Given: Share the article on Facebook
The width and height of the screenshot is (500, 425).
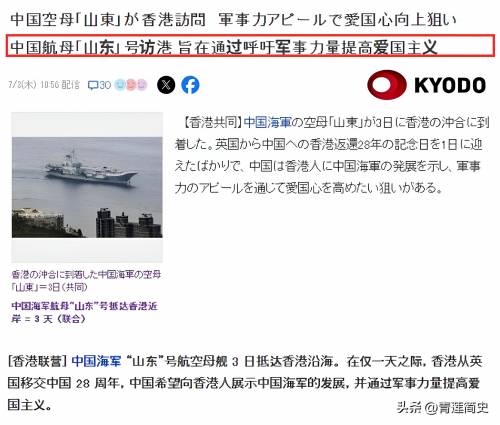Looking at the screenshot, I should point(190,85).
